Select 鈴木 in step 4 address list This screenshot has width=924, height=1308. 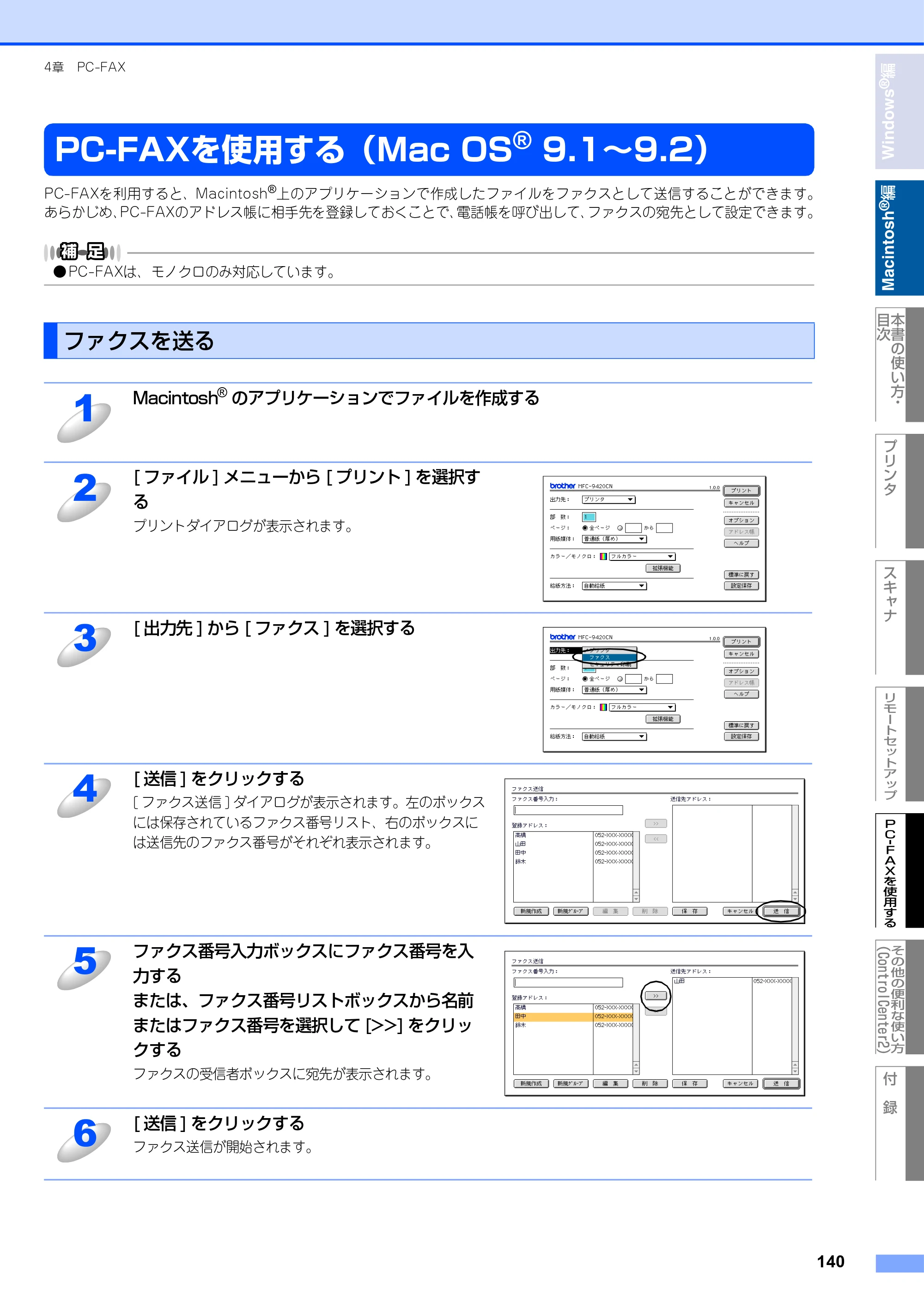pyautogui.click(x=573, y=862)
